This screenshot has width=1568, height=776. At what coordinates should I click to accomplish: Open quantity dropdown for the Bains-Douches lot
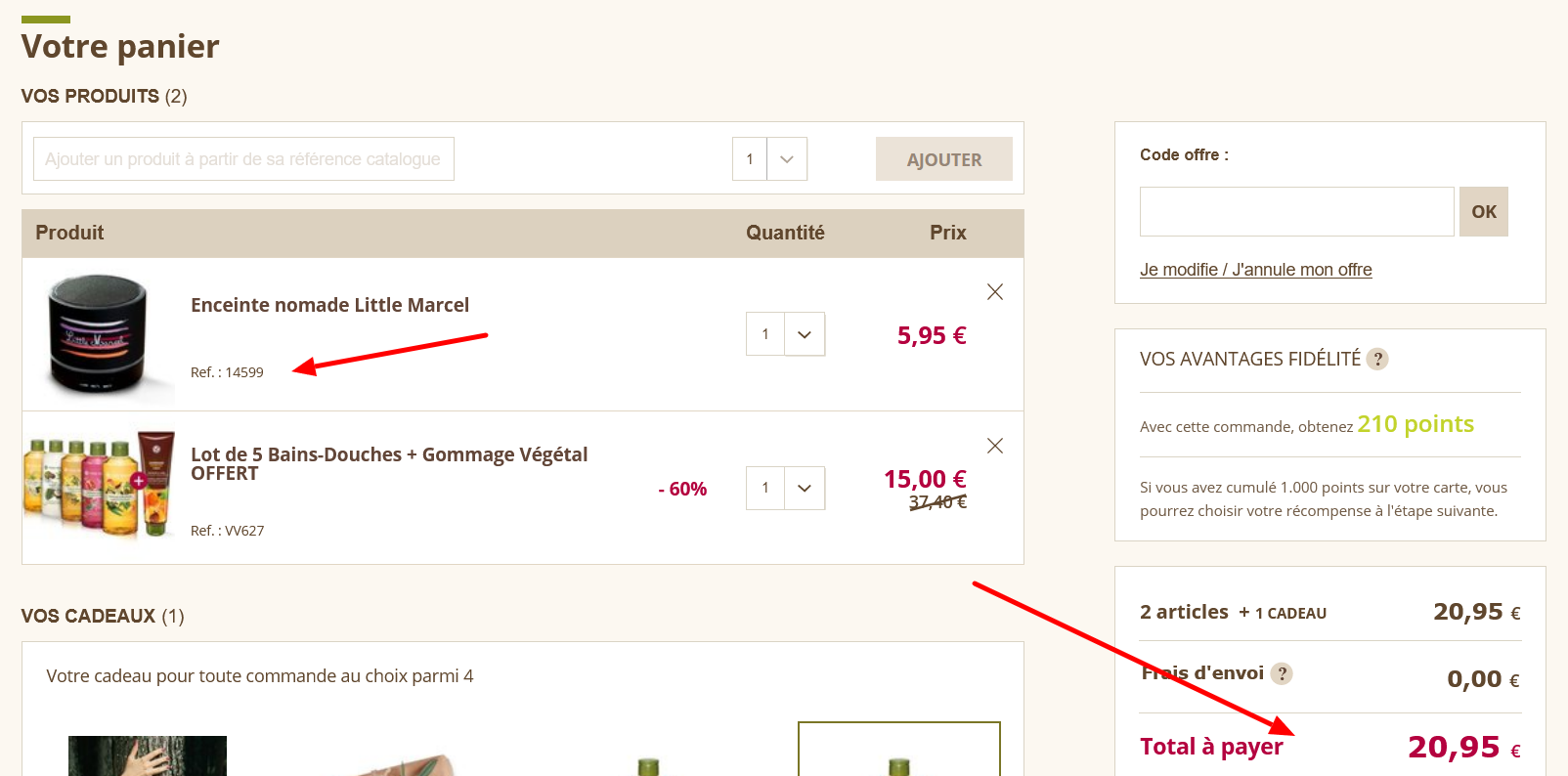(804, 488)
